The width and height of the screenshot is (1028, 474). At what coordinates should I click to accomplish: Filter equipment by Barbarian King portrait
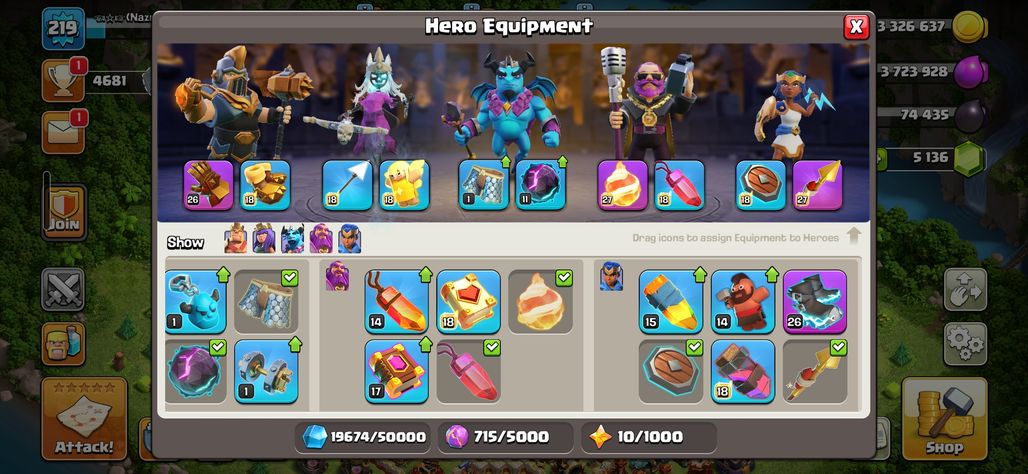point(236,239)
